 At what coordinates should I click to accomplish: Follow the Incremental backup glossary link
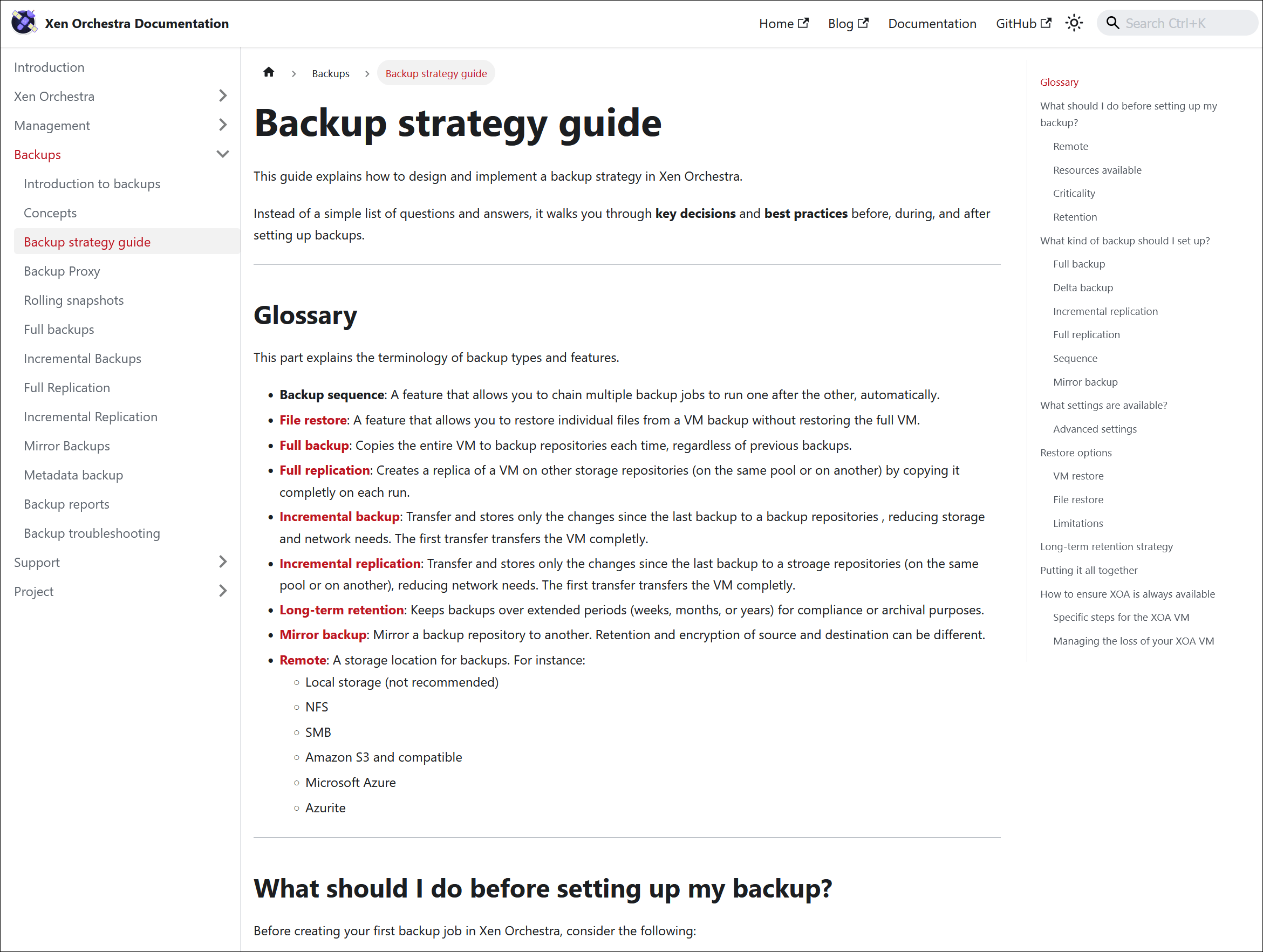click(339, 517)
